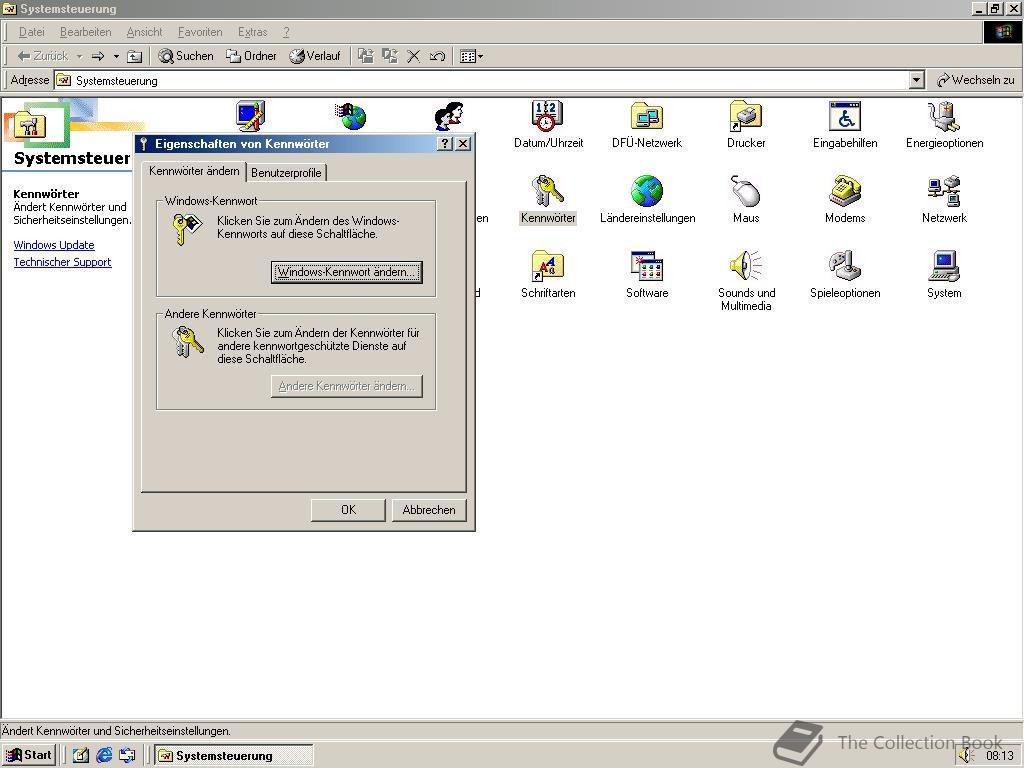This screenshot has height=768, width=1024.
Task: Click the move-to folder toolbar icon
Action: 366,56
